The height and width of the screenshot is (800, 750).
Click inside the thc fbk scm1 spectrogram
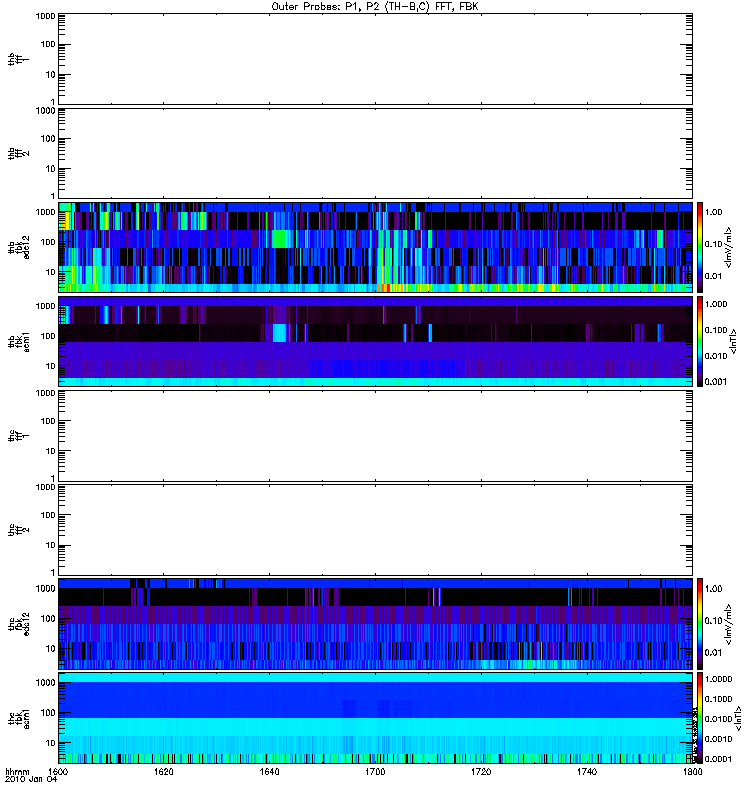(375, 717)
